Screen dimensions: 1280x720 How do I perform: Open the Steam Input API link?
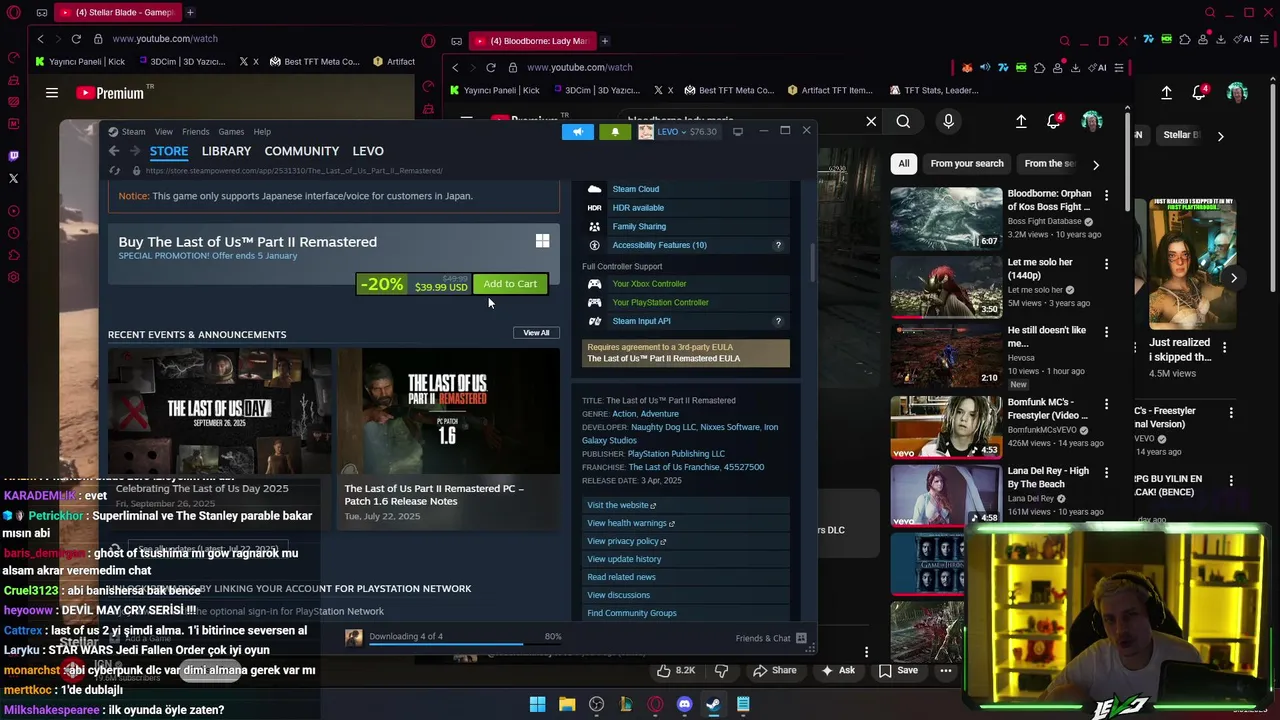point(641,321)
